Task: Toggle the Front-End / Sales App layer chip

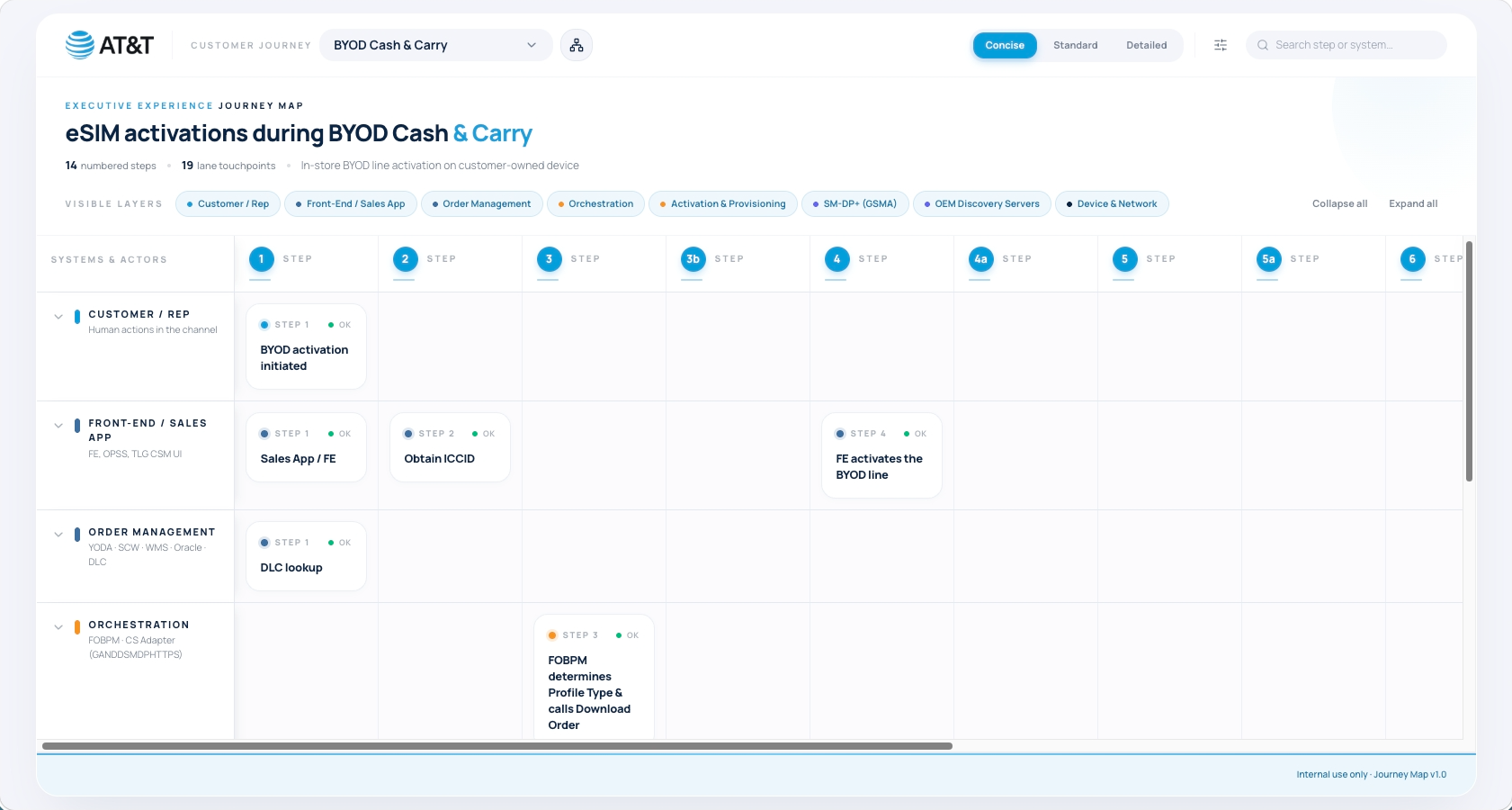Action: coord(351,204)
